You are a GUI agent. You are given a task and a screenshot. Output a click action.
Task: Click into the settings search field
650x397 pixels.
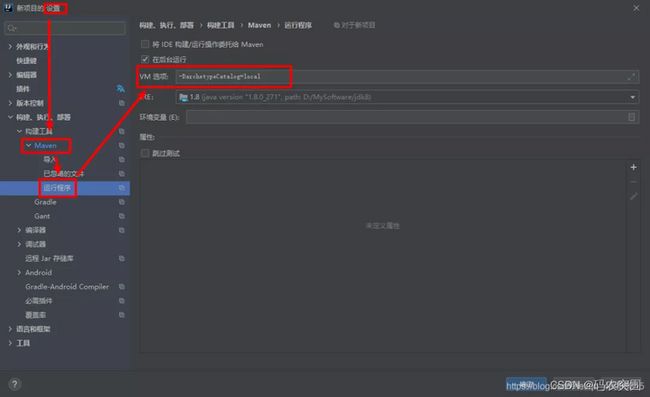pos(65,28)
